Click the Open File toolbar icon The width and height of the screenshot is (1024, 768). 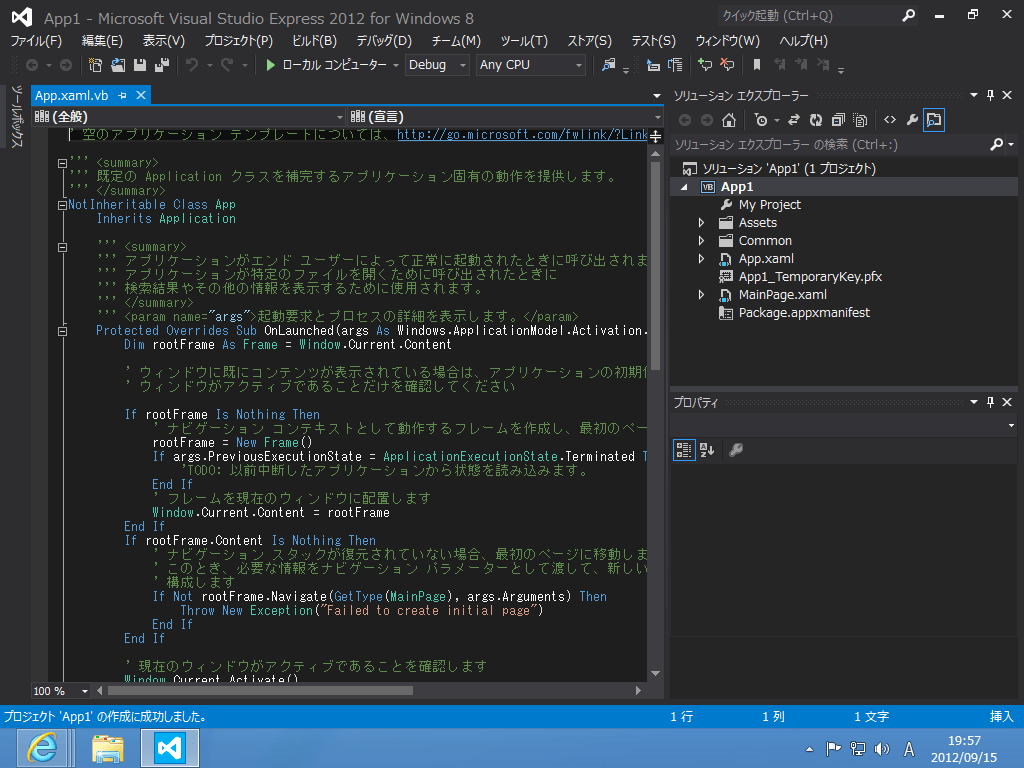[118, 65]
